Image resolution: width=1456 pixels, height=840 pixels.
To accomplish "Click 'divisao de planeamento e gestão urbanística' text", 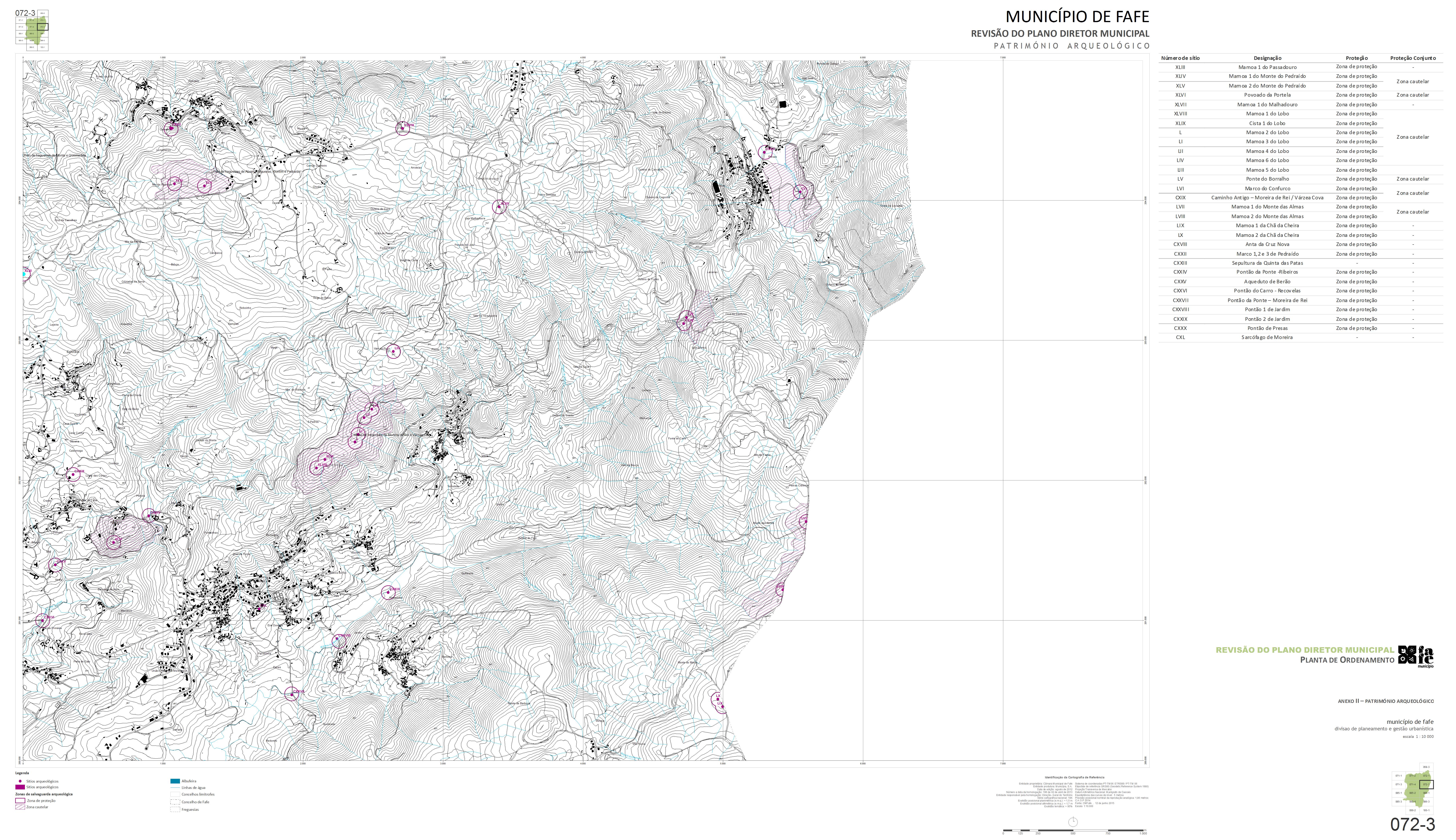I will [x=1384, y=729].
